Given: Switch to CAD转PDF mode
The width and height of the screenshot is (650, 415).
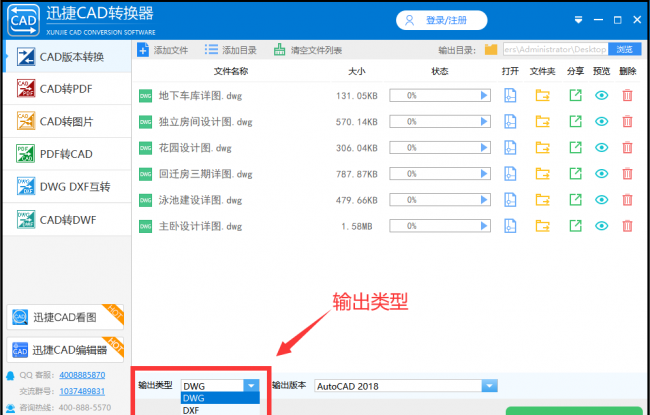Looking at the screenshot, I should coord(67,89).
